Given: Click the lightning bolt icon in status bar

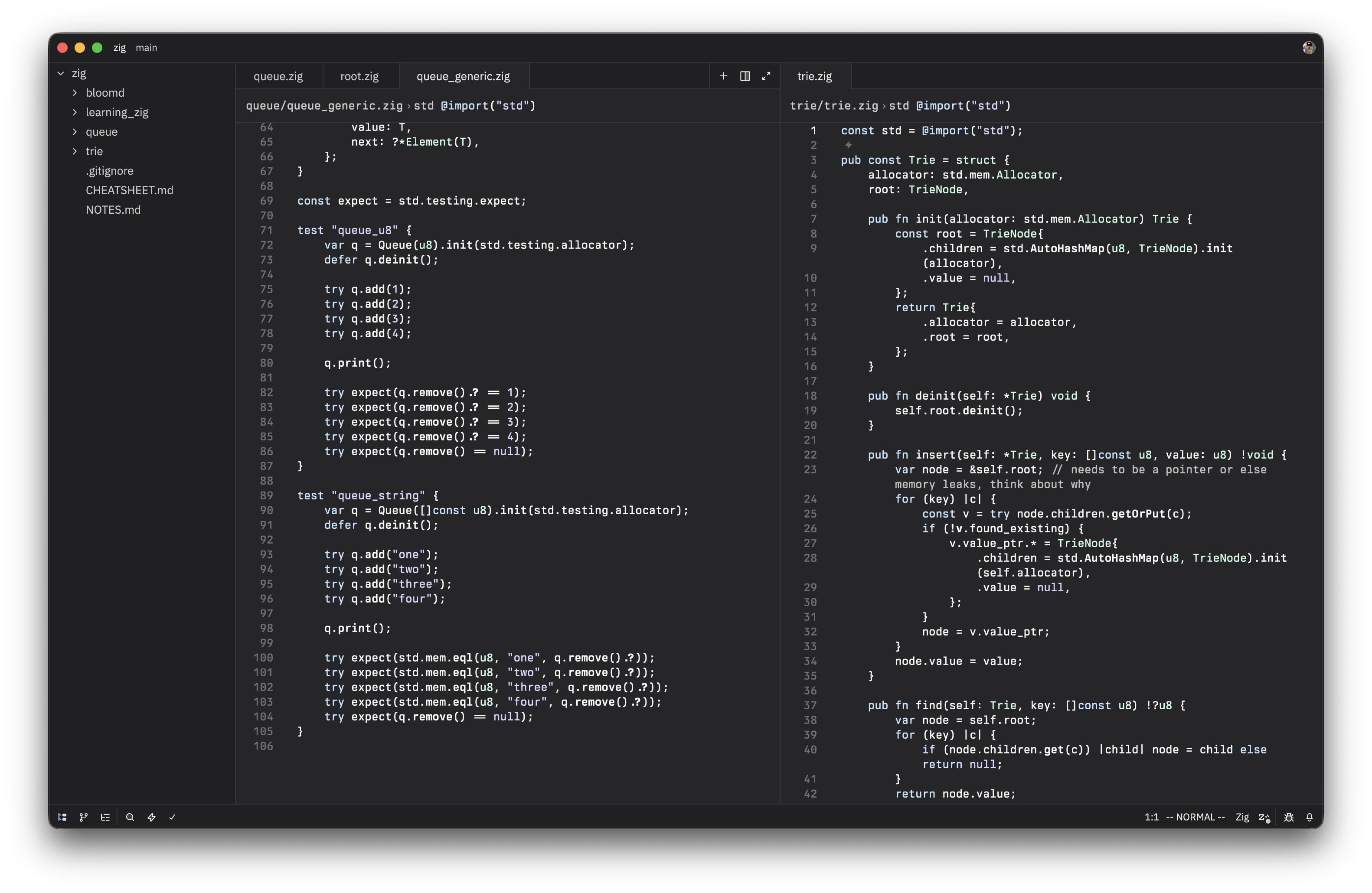Looking at the screenshot, I should pyautogui.click(x=152, y=817).
